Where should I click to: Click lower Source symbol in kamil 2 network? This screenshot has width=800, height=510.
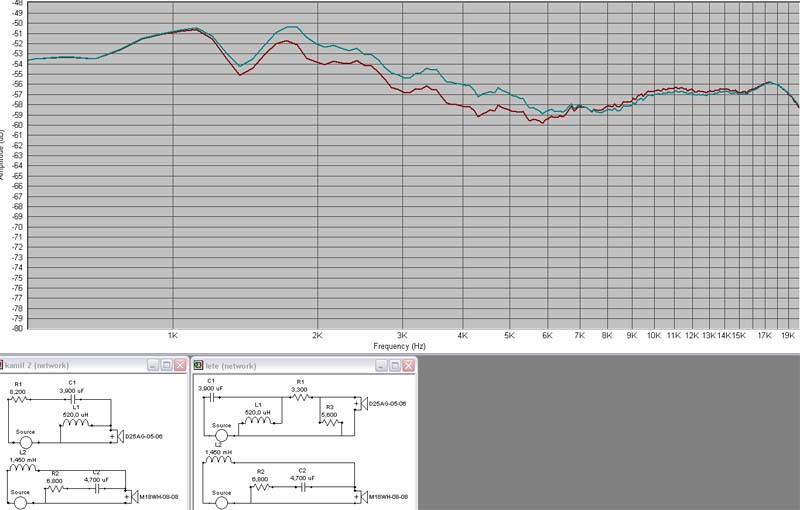20,503
